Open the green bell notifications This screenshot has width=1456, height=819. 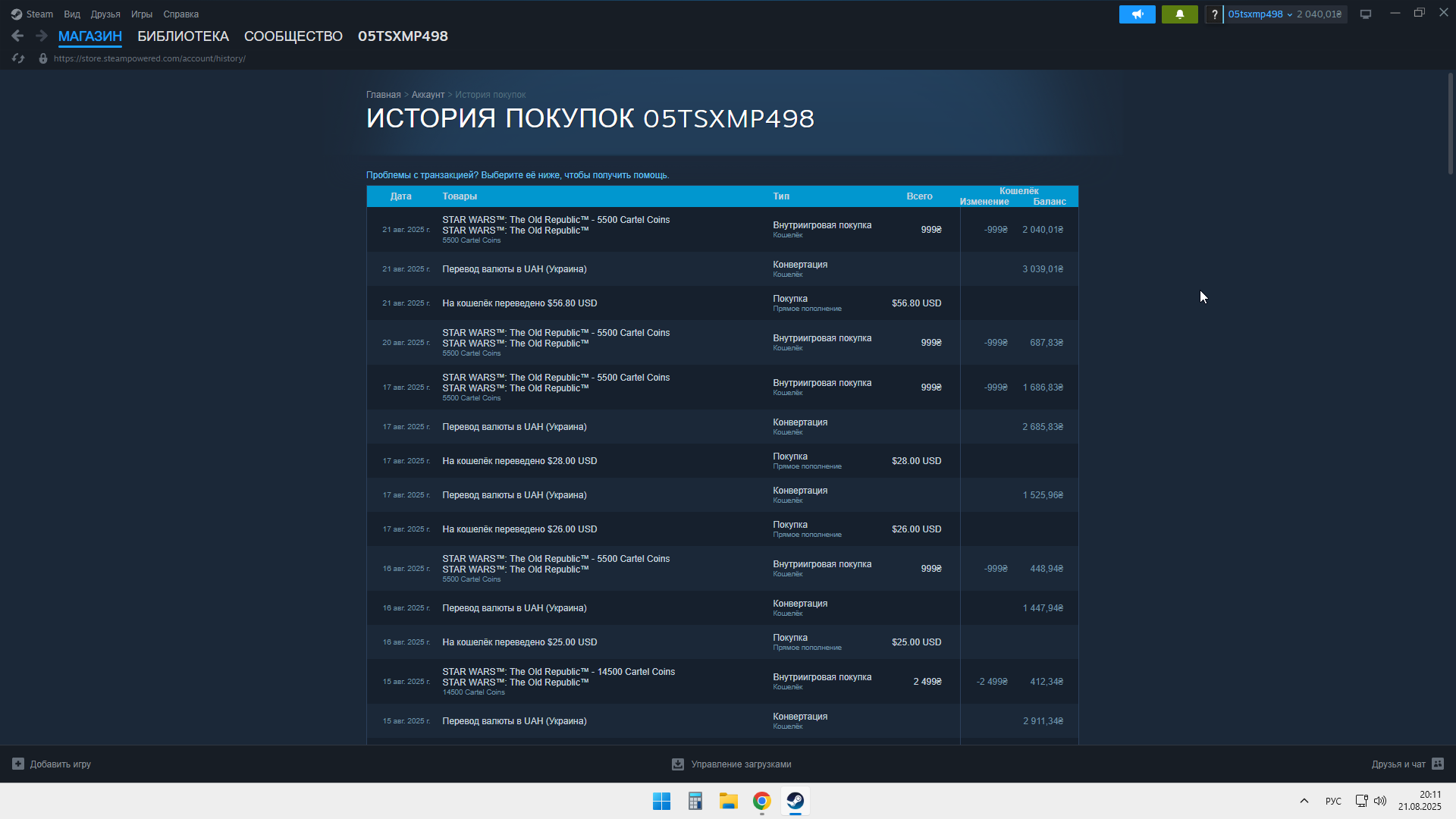click(1179, 14)
